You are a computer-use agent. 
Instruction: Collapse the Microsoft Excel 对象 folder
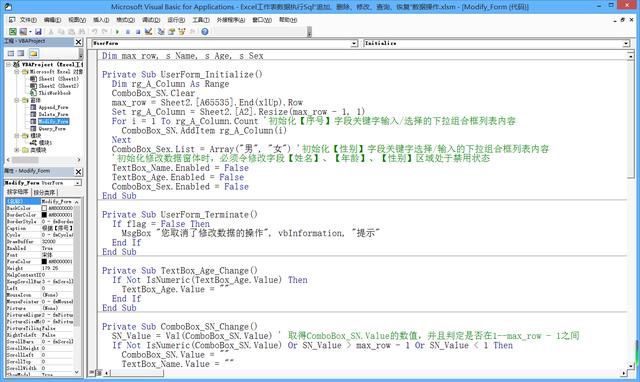(x=17, y=71)
